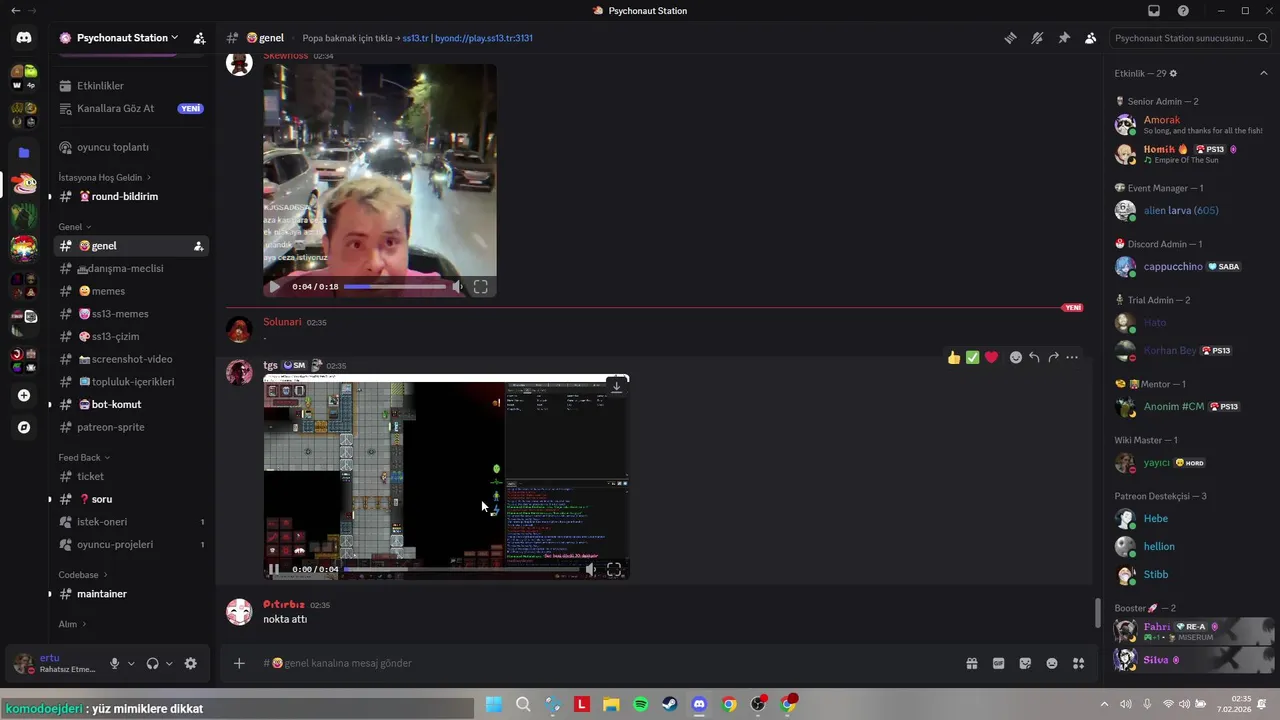Collapse the Genel category
Viewport: 1280px width, 720px height.
(x=75, y=227)
